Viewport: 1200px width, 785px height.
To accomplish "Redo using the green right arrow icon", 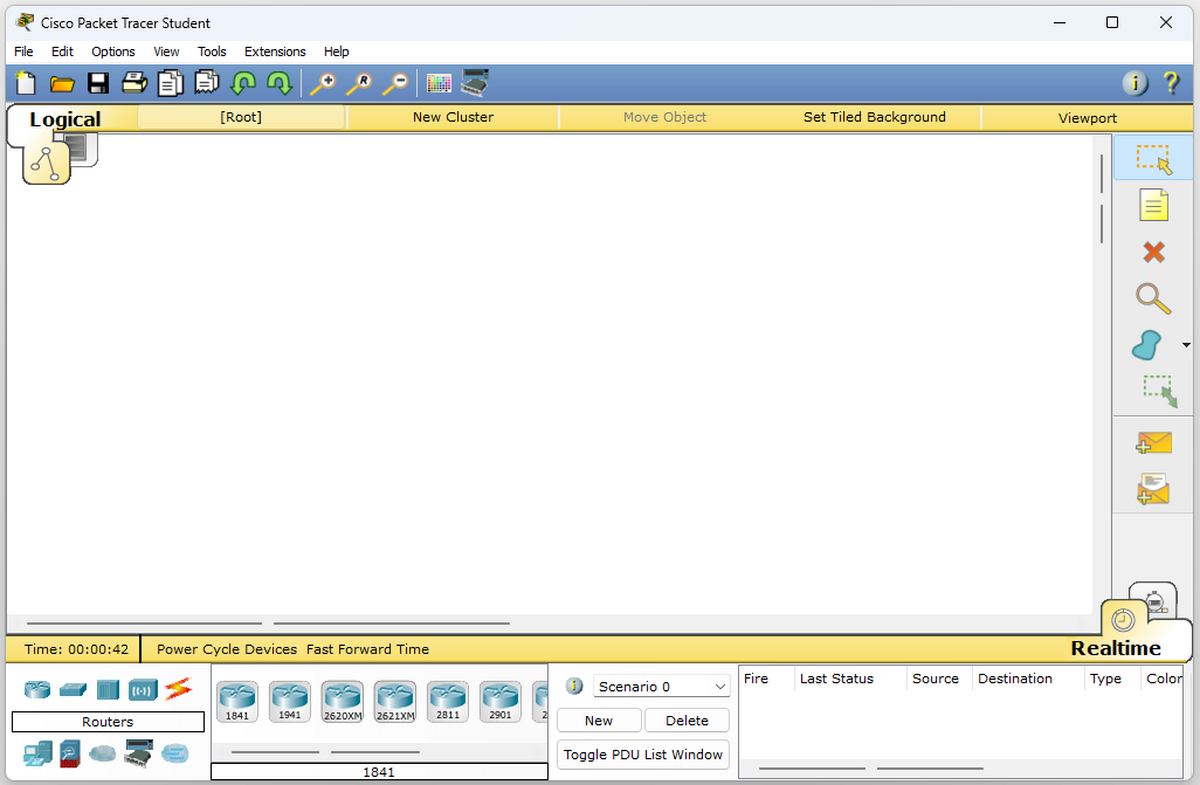I will pyautogui.click(x=279, y=83).
